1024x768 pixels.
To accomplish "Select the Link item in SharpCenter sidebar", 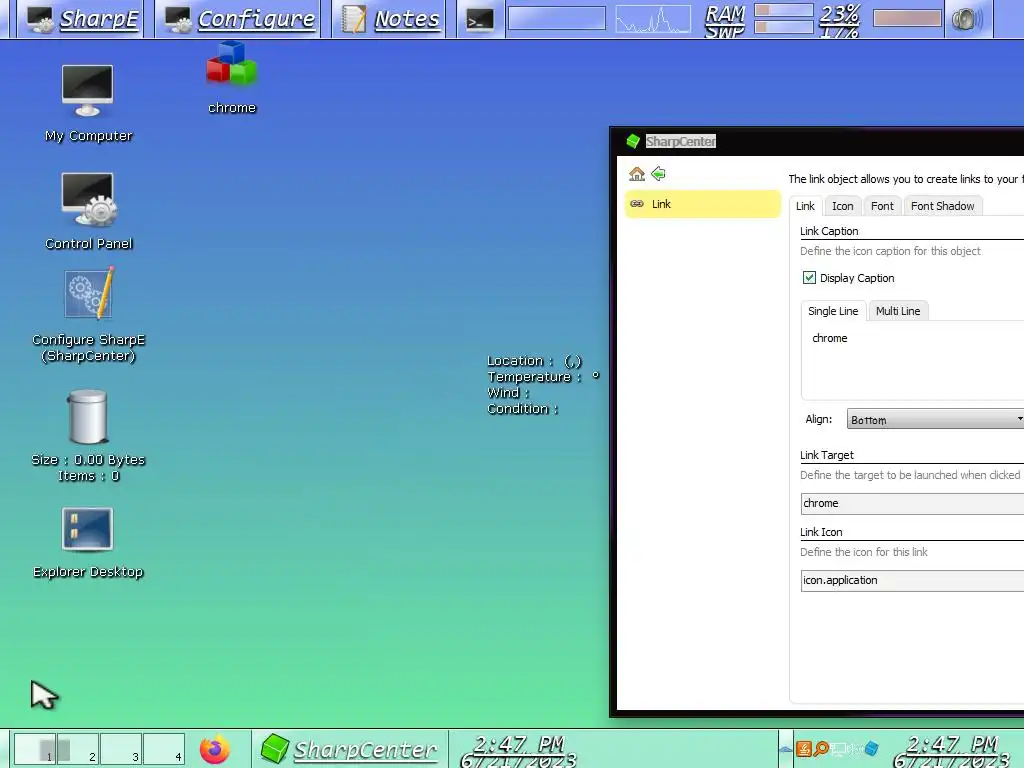I will (703, 204).
